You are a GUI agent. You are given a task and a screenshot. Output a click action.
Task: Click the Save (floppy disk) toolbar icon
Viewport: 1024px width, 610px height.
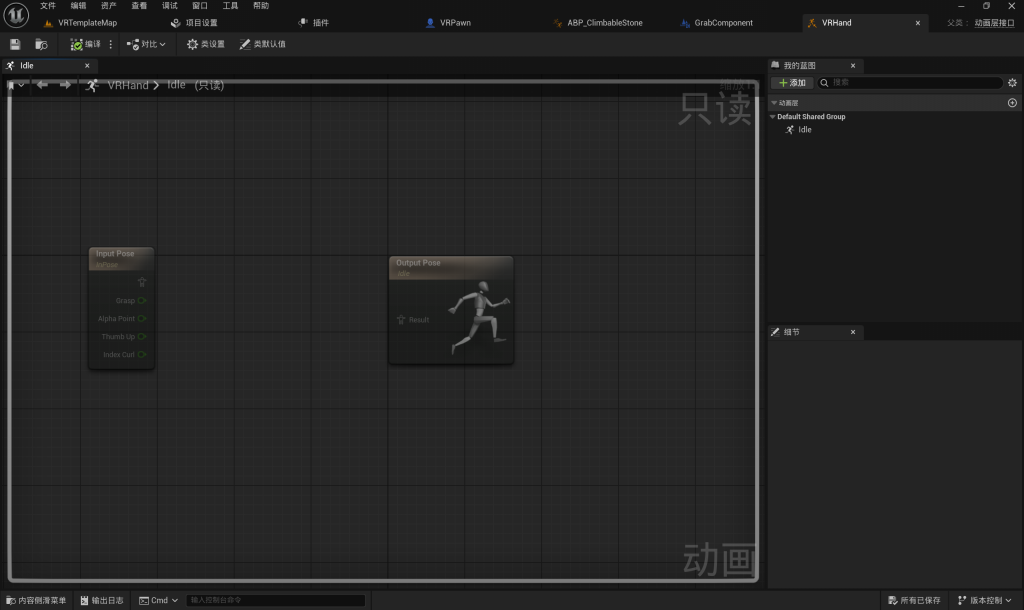[15, 44]
